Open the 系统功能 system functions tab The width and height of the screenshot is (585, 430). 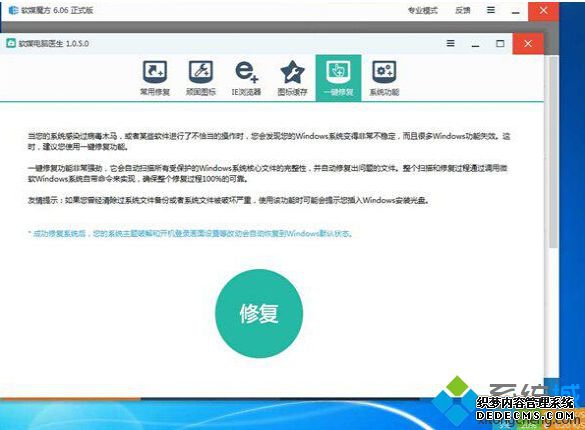pos(384,78)
